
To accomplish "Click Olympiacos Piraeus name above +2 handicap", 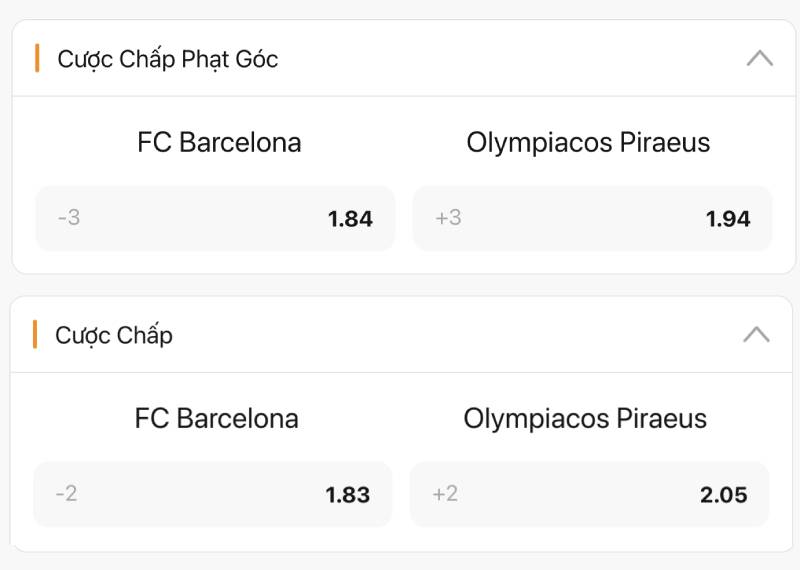I will pos(585,418).
